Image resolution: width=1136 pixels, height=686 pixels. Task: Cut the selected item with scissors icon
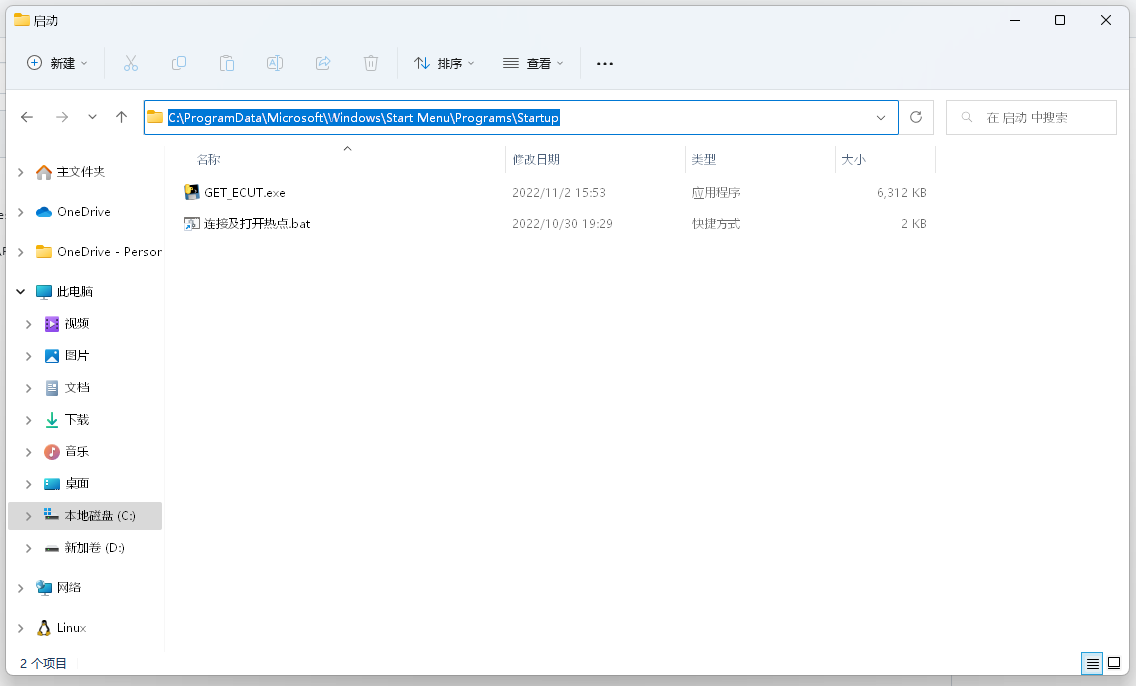pos(131,63)
